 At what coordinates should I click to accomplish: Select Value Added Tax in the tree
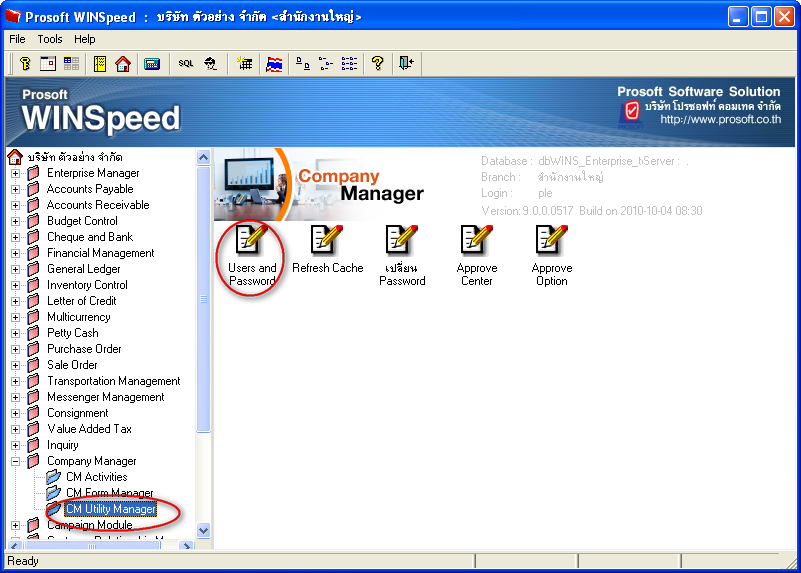89,429
